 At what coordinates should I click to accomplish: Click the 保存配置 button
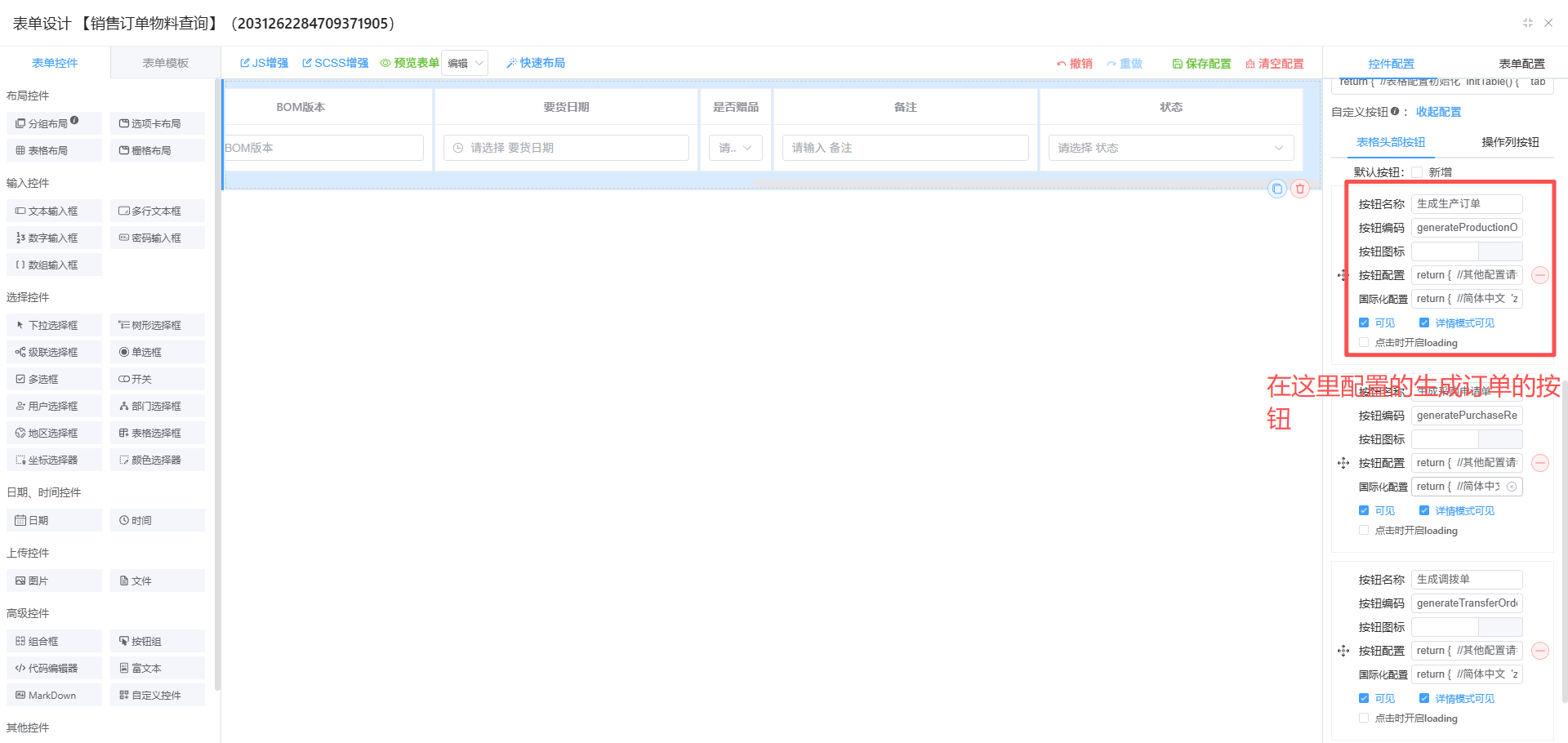click(x=1201, y=64)
